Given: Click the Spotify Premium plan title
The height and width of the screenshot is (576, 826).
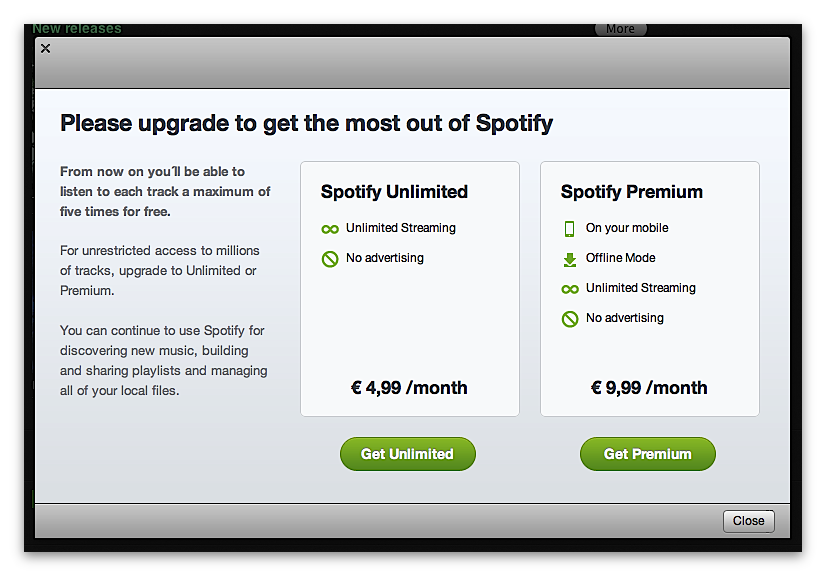Looking at the screenshot, I should 632,192.
